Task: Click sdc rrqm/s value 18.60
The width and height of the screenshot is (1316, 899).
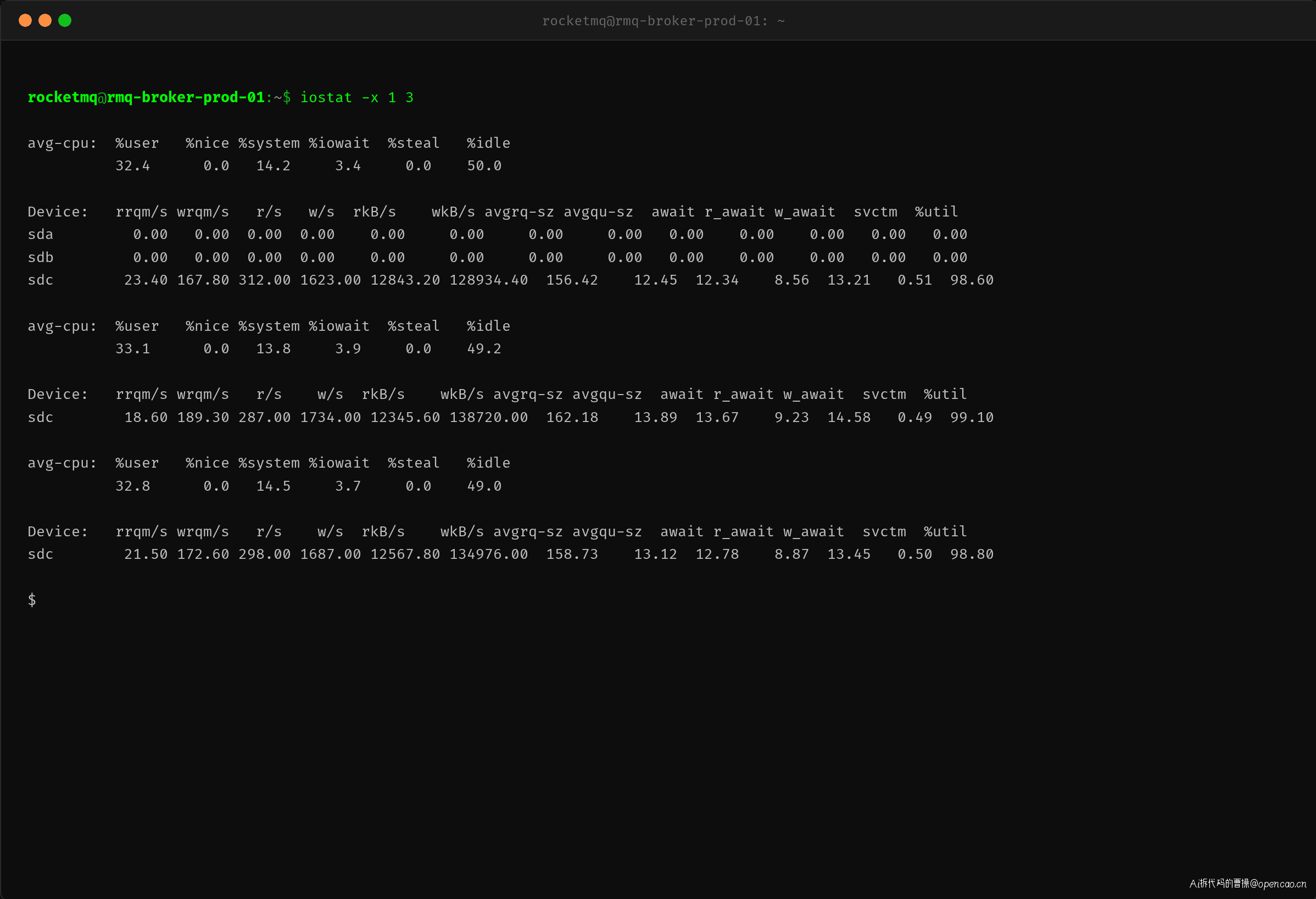Action: click(146, 418)
